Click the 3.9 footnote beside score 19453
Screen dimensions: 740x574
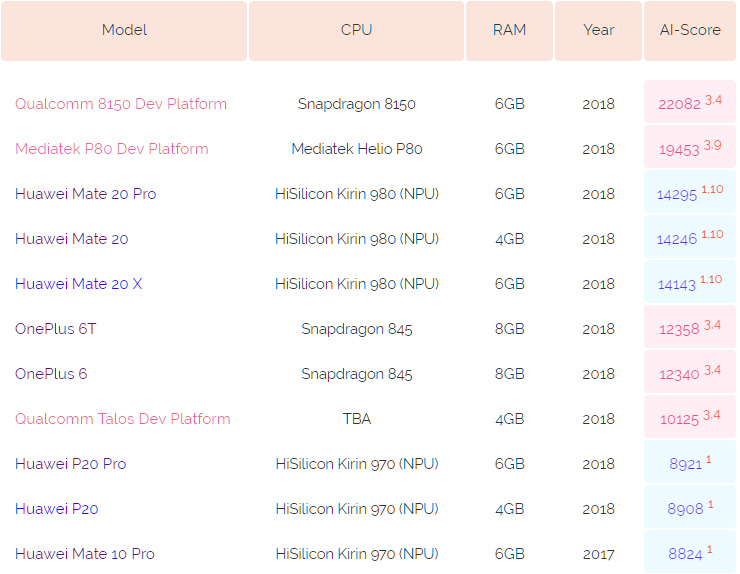pos(713,145)
